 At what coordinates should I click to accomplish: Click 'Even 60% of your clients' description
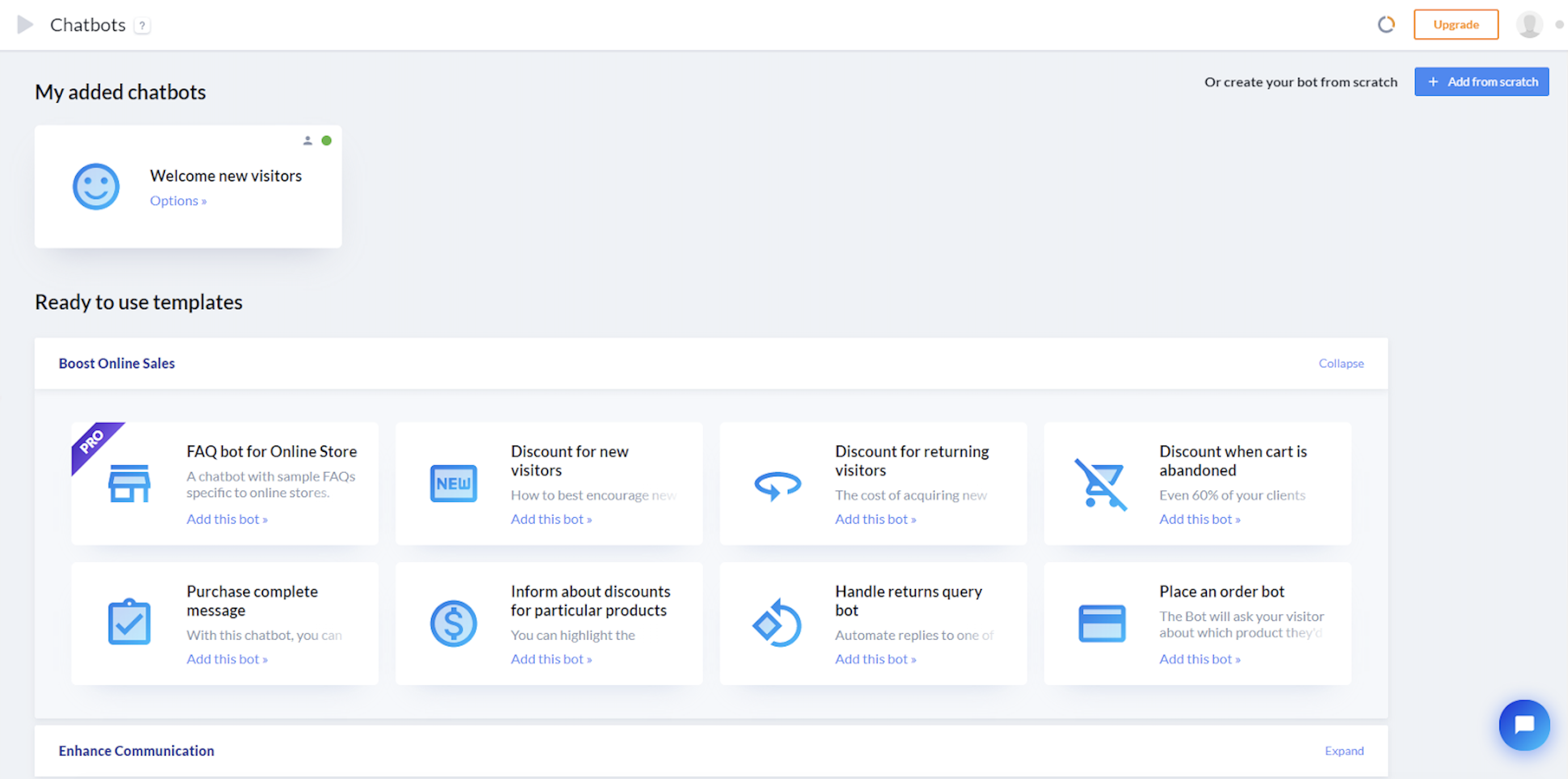point(1232,496)
